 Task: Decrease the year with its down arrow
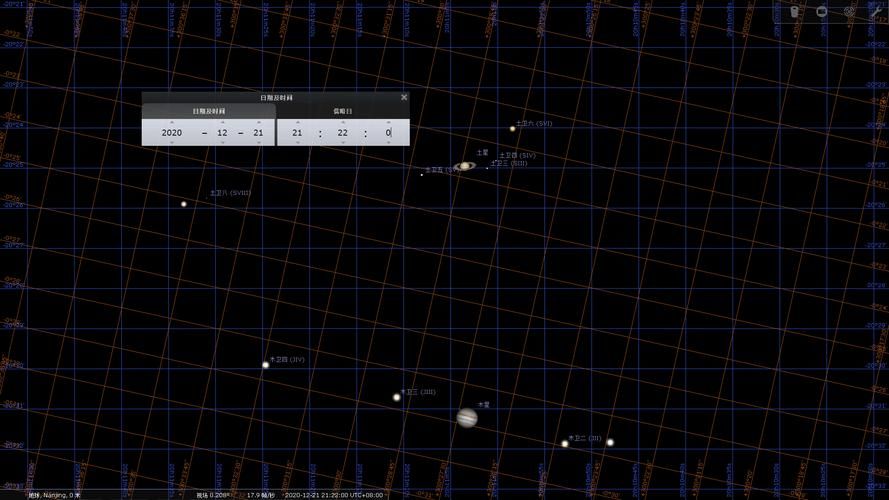click(x=172, y=143)
